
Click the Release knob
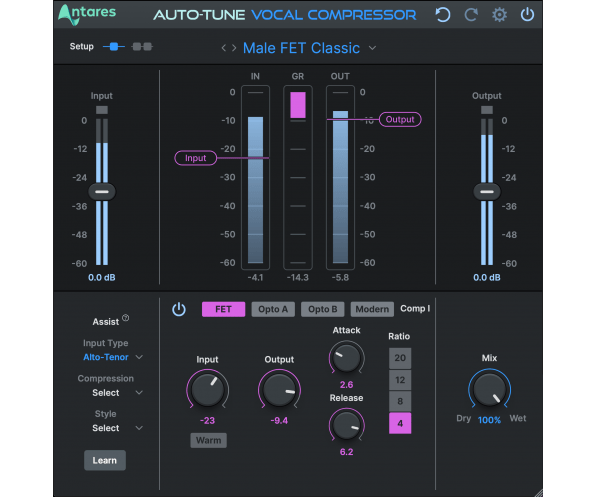tap(346, 425)
